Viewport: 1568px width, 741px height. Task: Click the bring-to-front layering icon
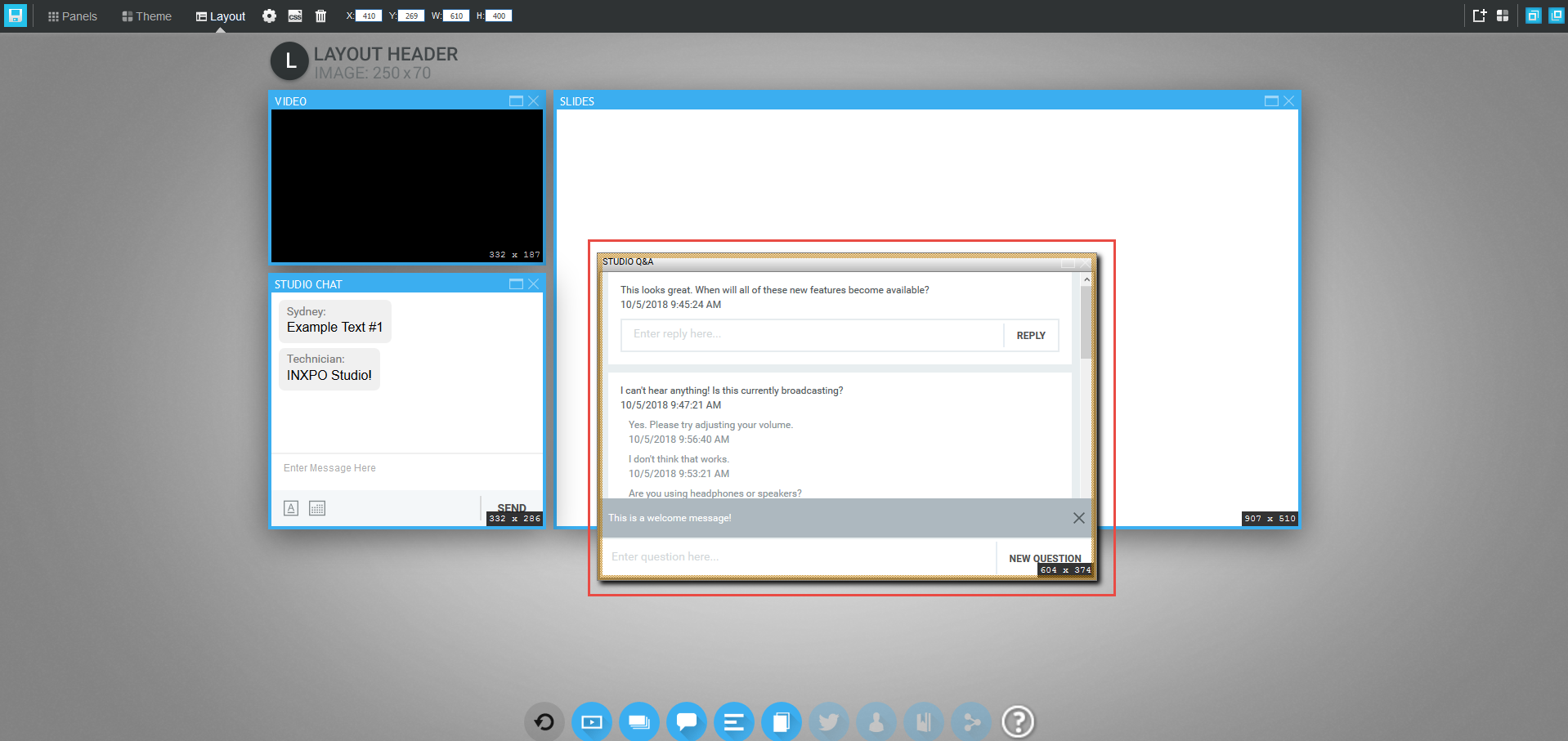coord(1533,16)
